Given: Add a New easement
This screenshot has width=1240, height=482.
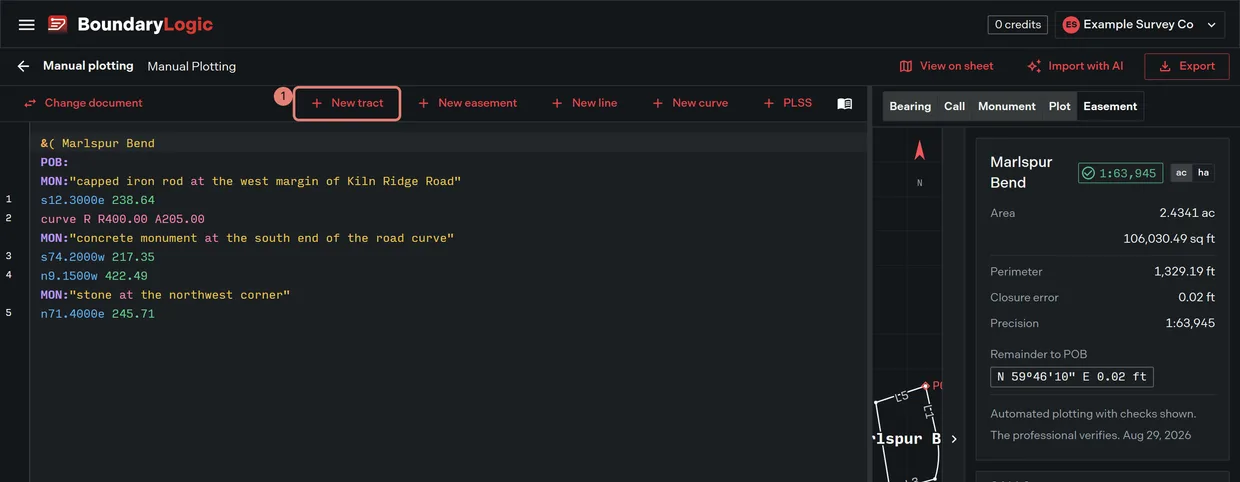Looking at the screenshot, I should pyautogui.click(x=467, y=103).
